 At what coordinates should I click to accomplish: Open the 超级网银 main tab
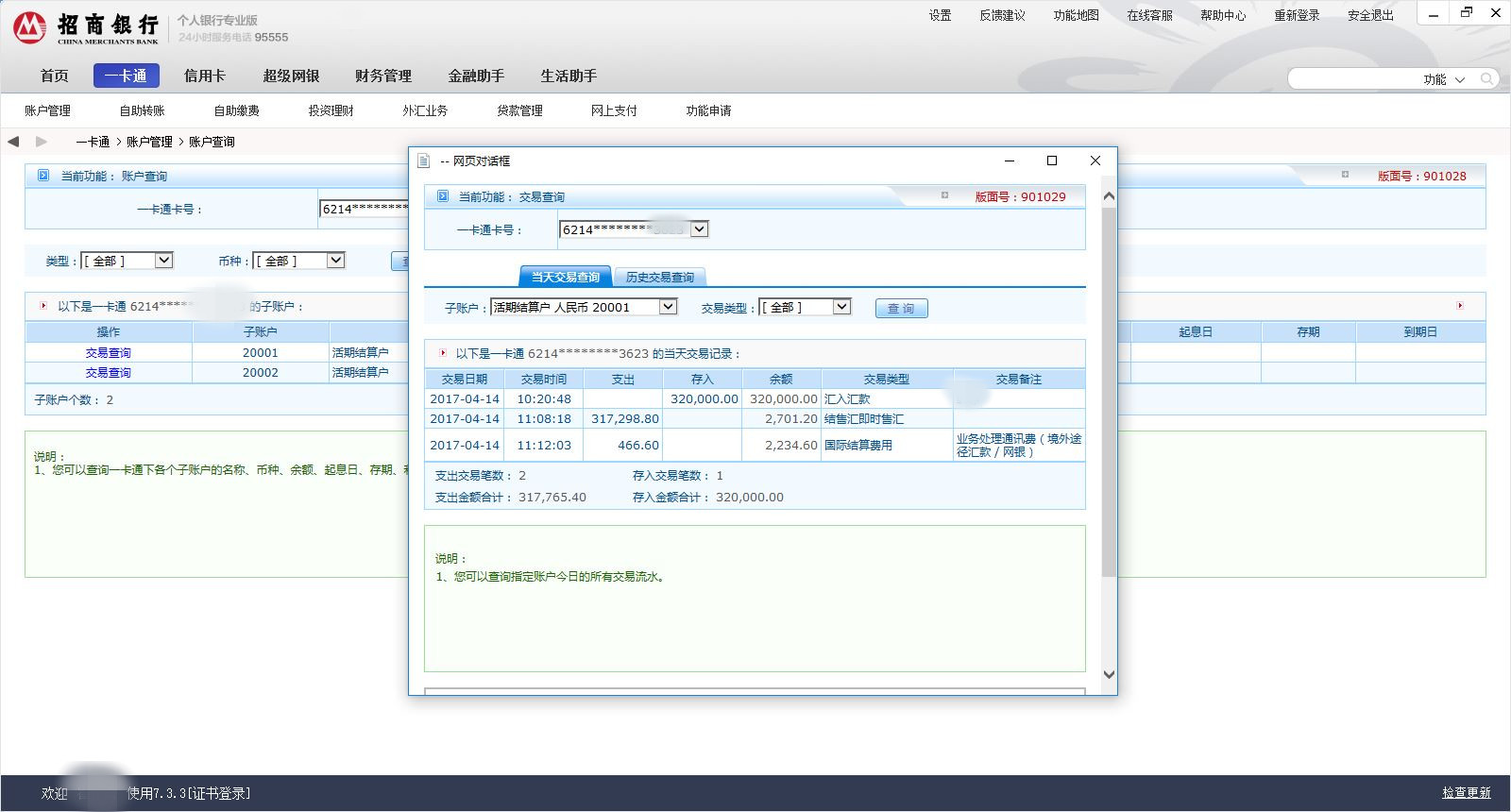click(291, 76)
